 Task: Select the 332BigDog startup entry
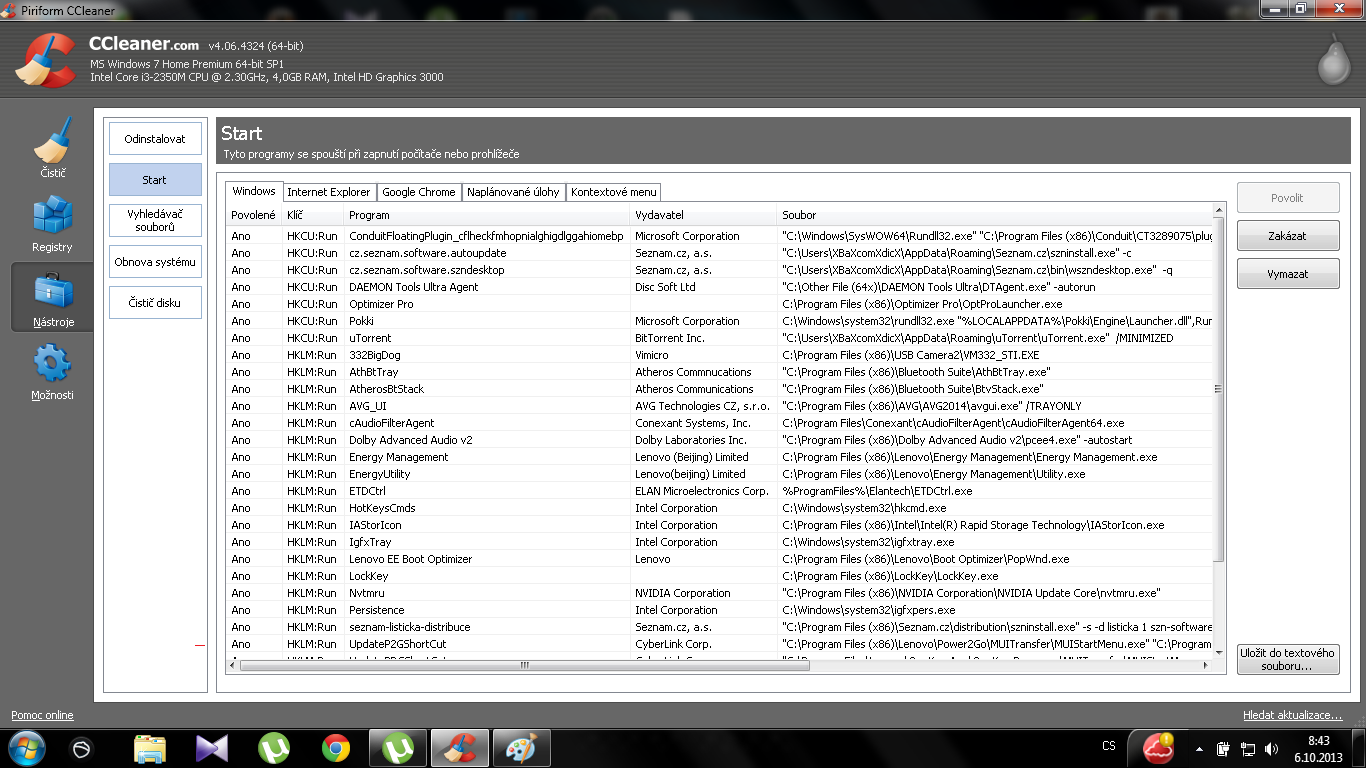[x=719, y=355]
